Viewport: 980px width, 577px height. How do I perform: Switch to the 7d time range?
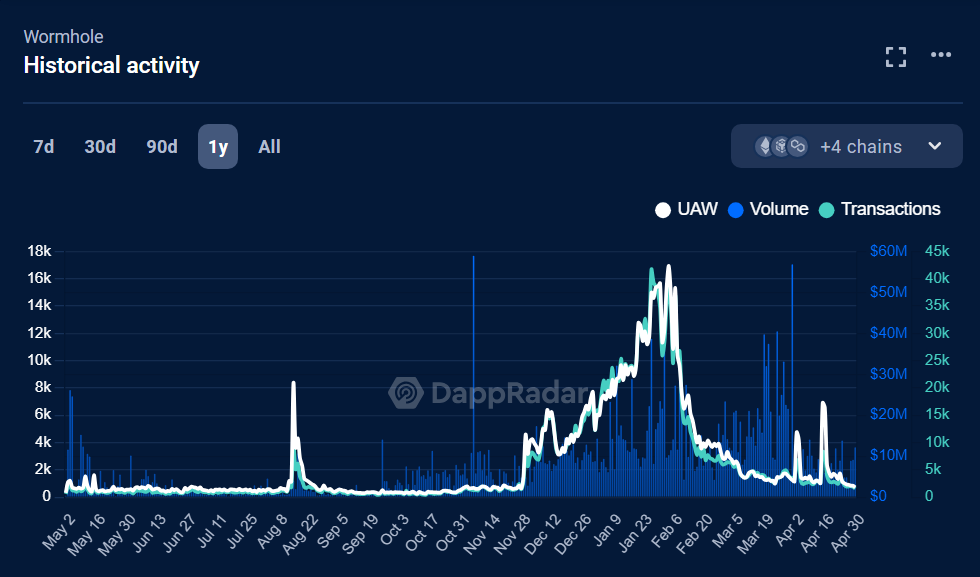44,147
